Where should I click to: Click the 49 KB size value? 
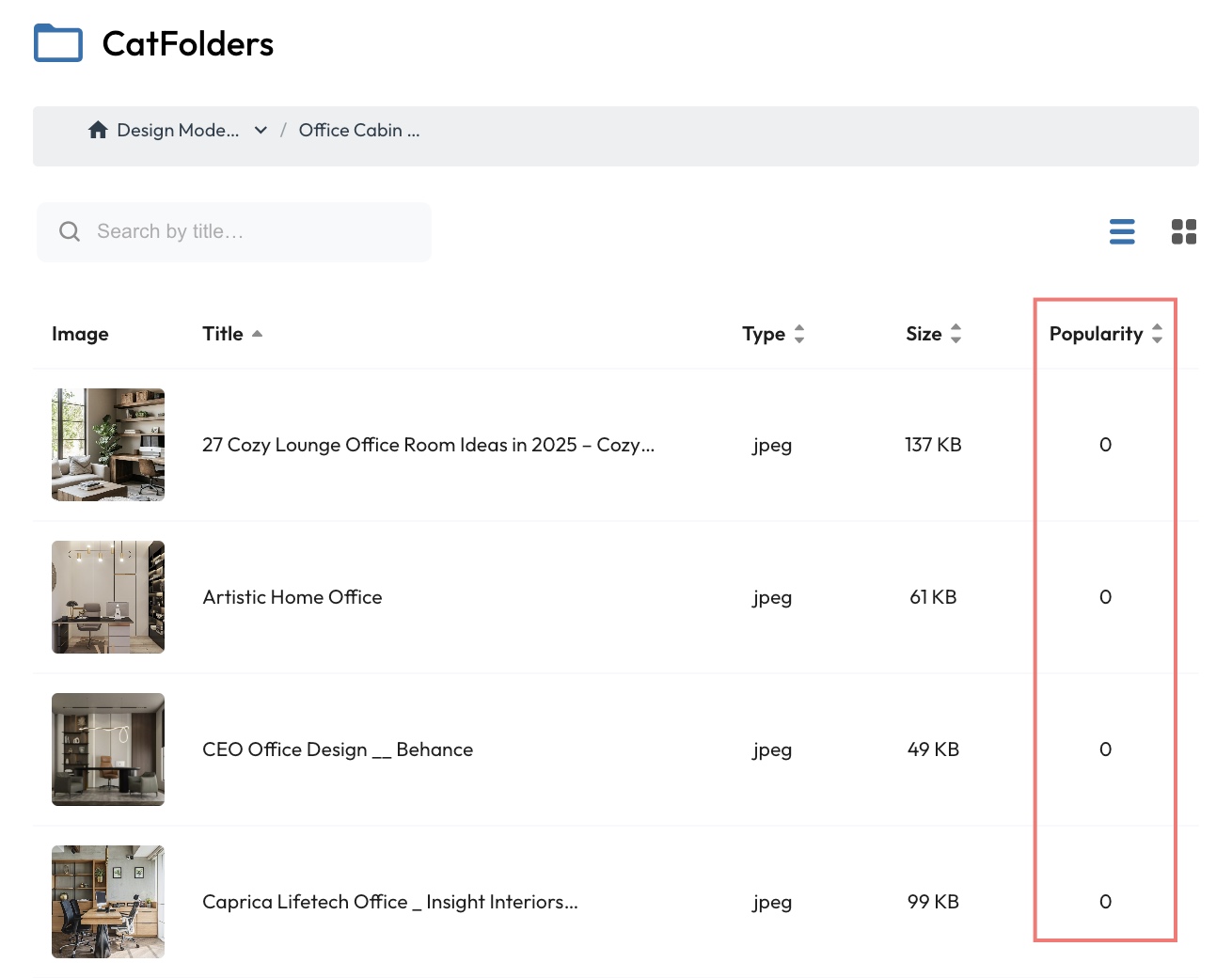pyautogui.click(x=933, y=749)
